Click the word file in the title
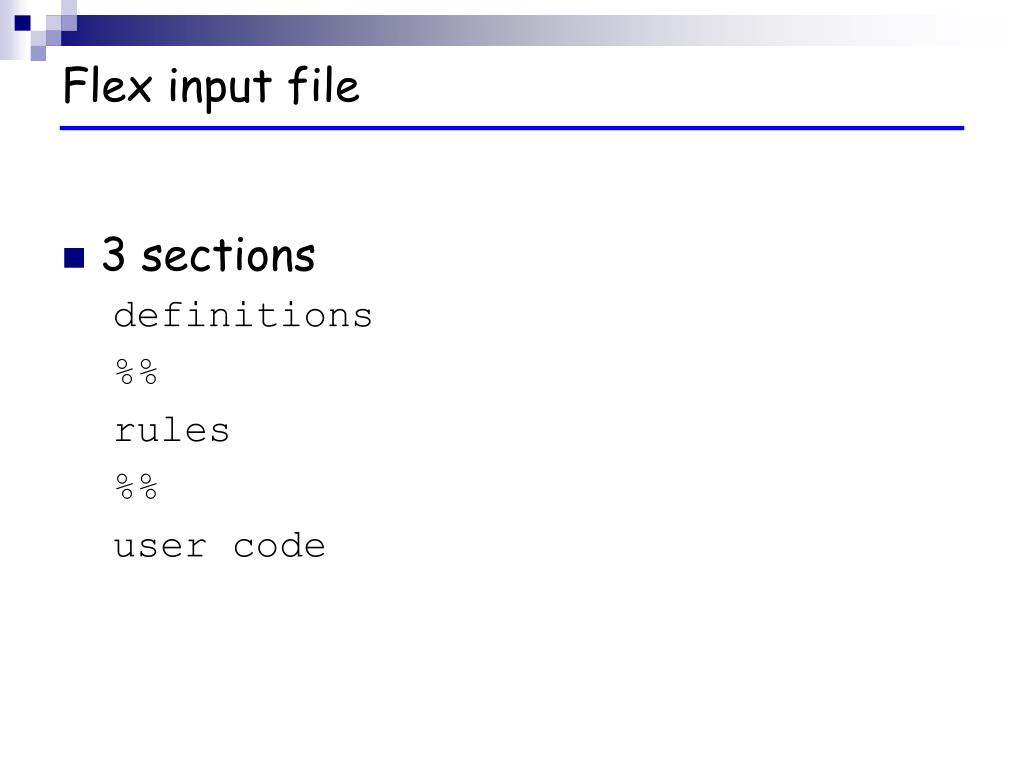1024x768 pixels. pyautogui.click(x=323, y=86)
